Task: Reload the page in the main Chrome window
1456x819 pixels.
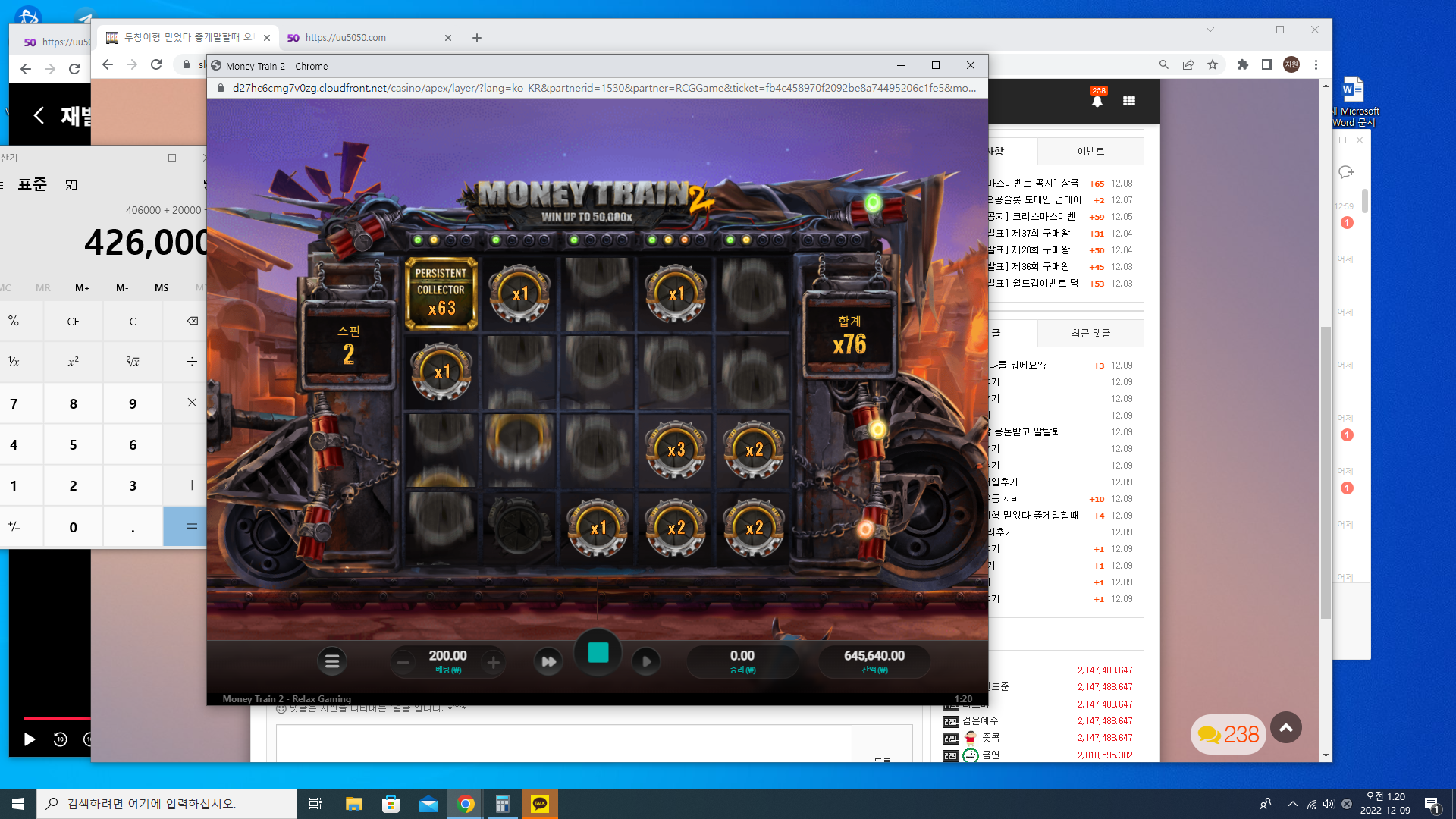Action: tap(156, 65)
